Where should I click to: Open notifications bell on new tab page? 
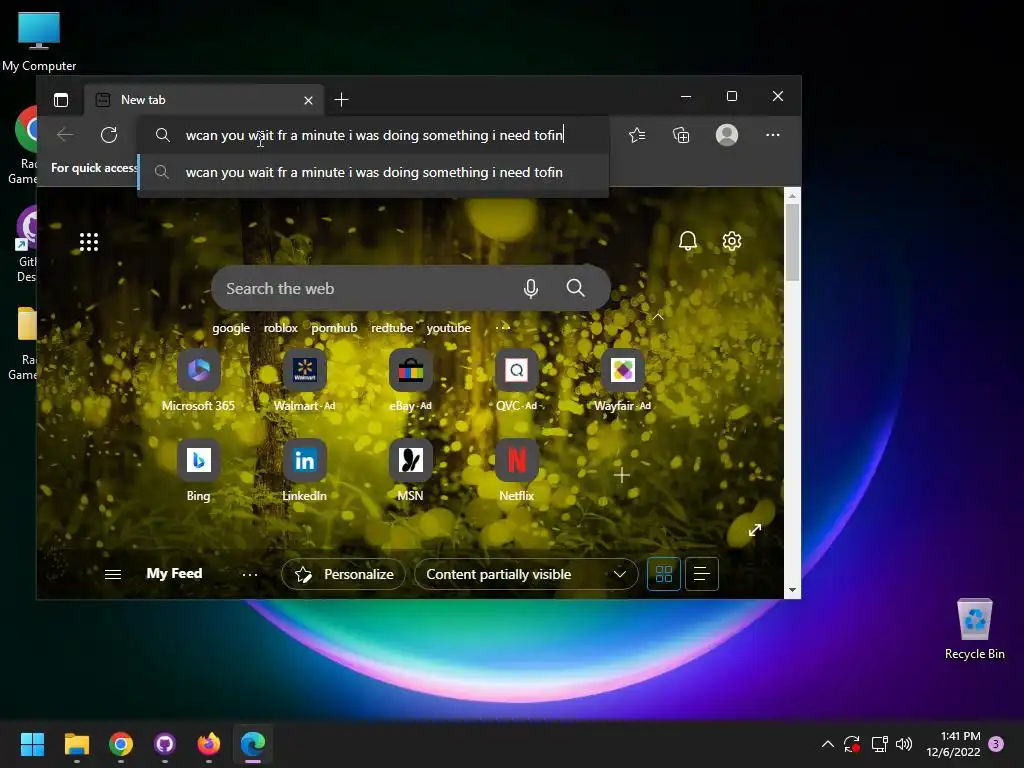(x=688, y=241)
